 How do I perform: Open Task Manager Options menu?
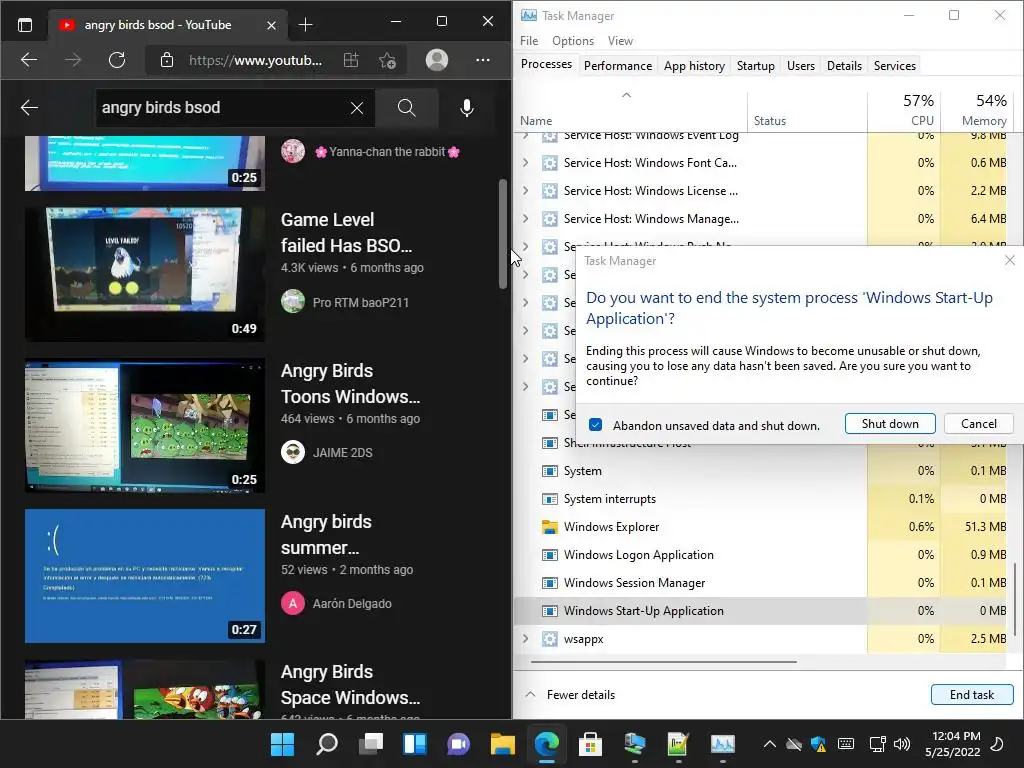[573, 40]
